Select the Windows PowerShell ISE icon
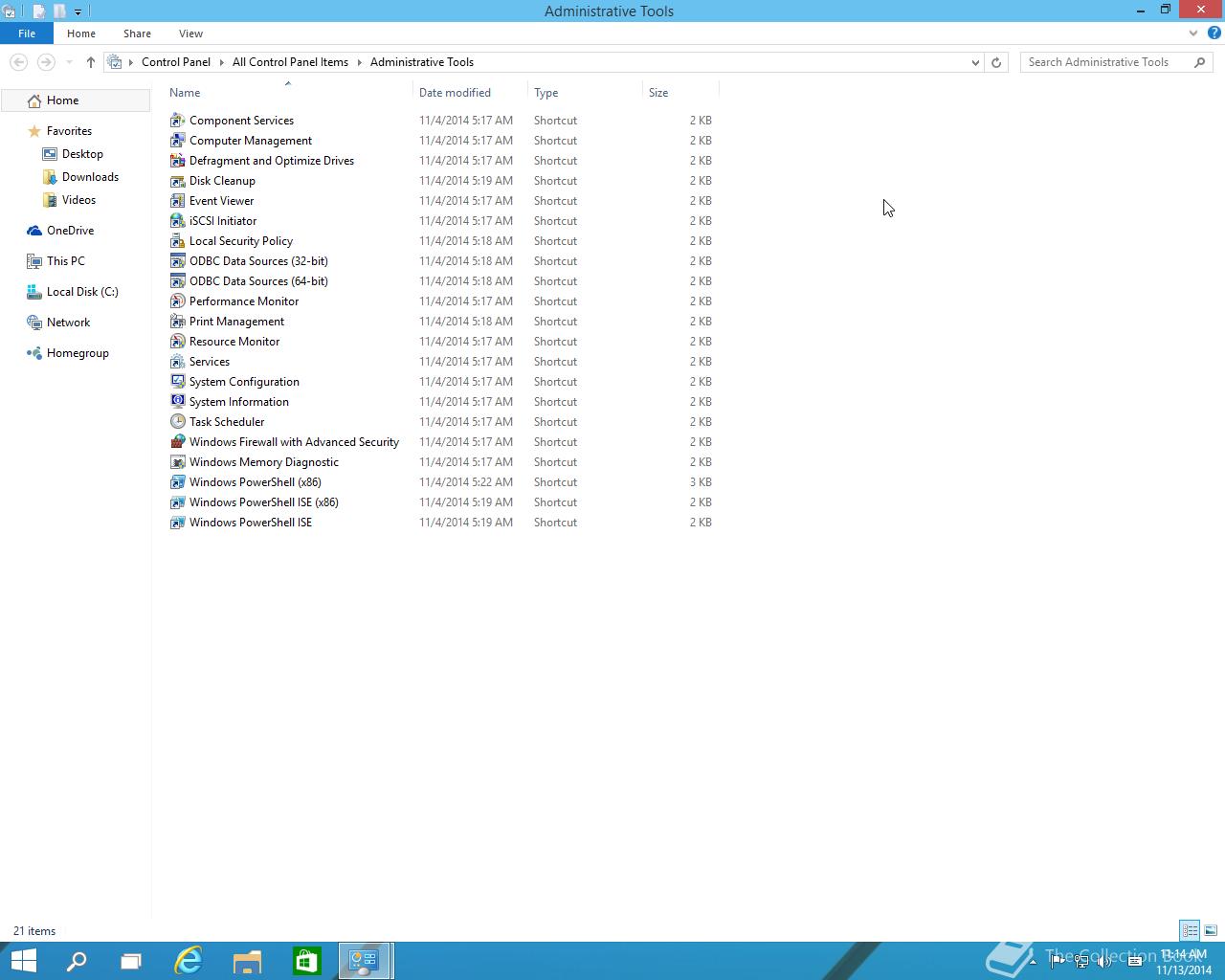The image size is (1225, 980). [177, 523]
